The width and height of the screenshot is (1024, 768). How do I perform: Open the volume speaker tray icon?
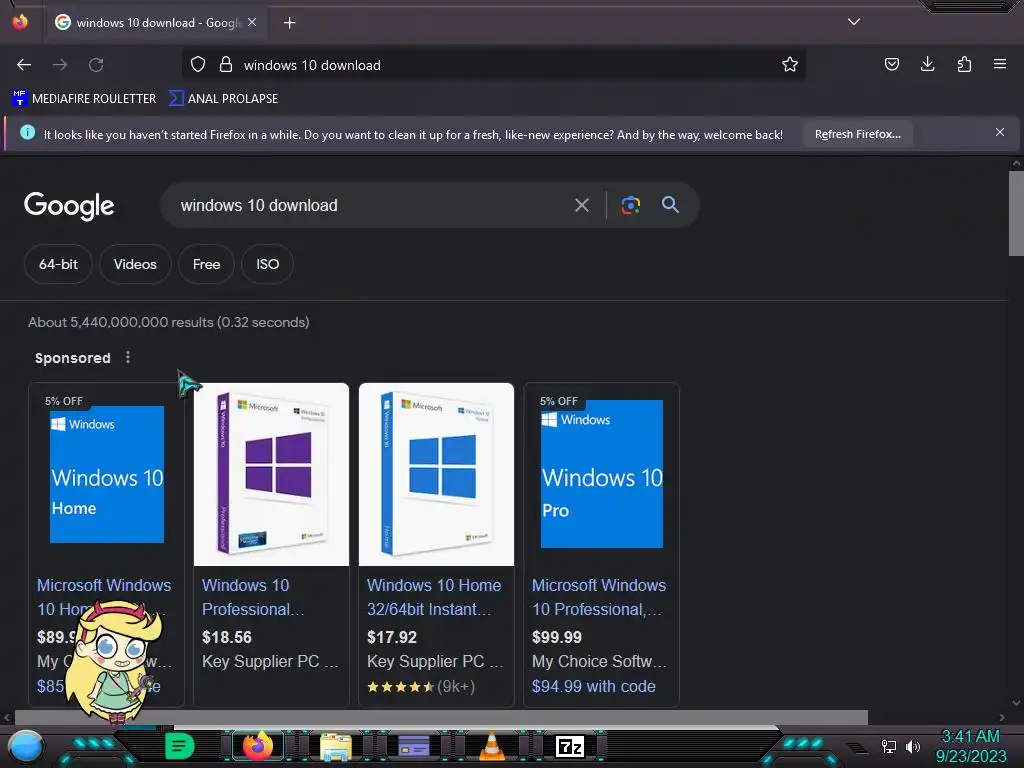tap(912, 746)
